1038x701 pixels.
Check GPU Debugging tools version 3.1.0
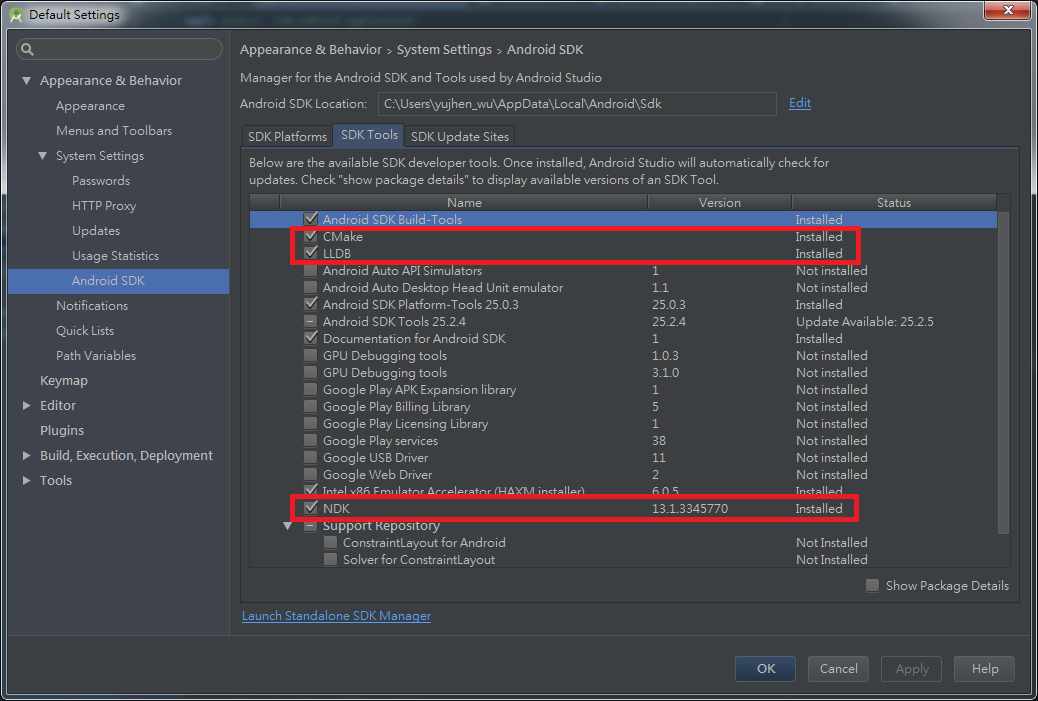pyautogui.click(x=310, y=372)
